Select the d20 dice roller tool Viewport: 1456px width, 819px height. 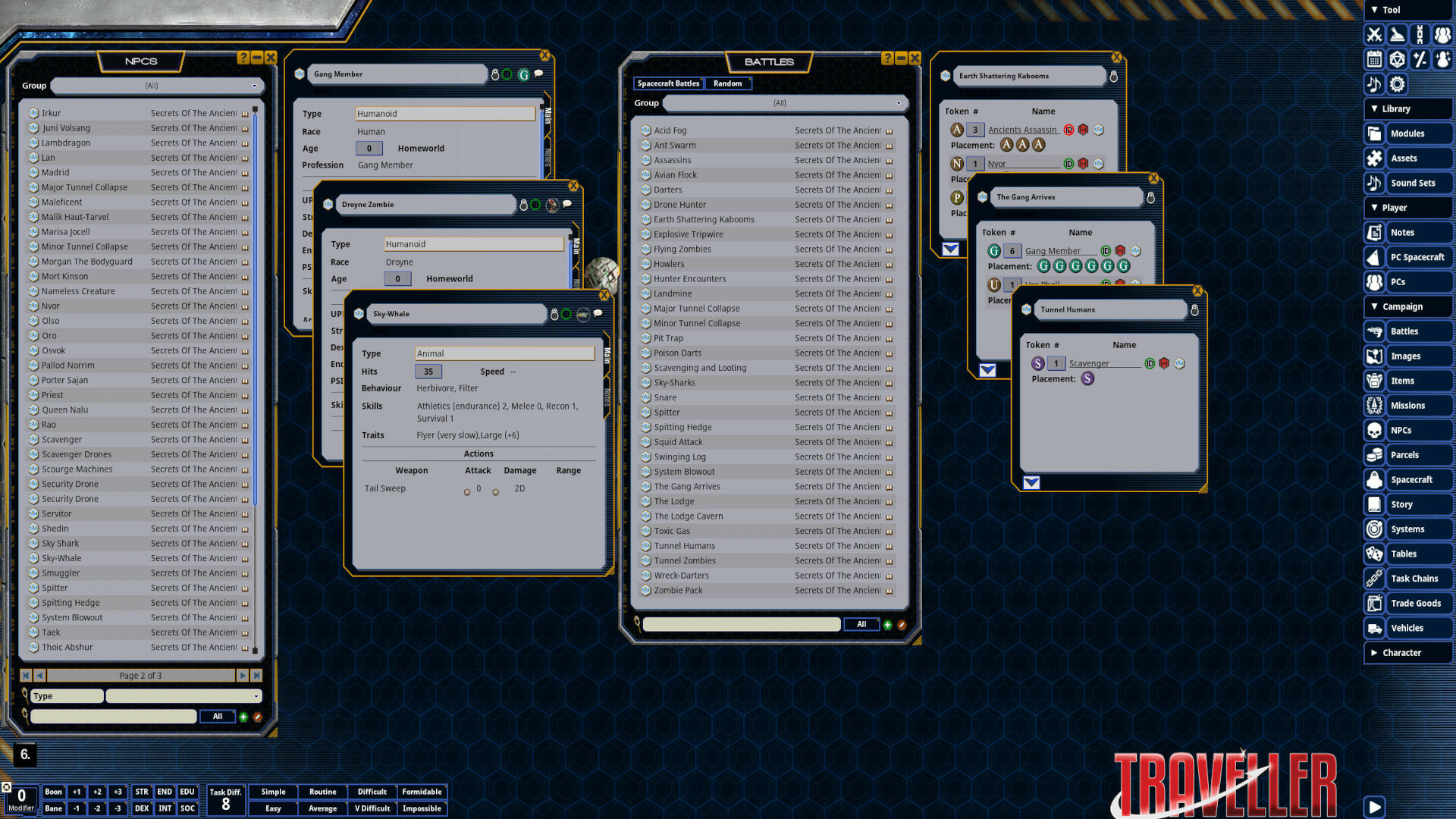[1398, 59]
